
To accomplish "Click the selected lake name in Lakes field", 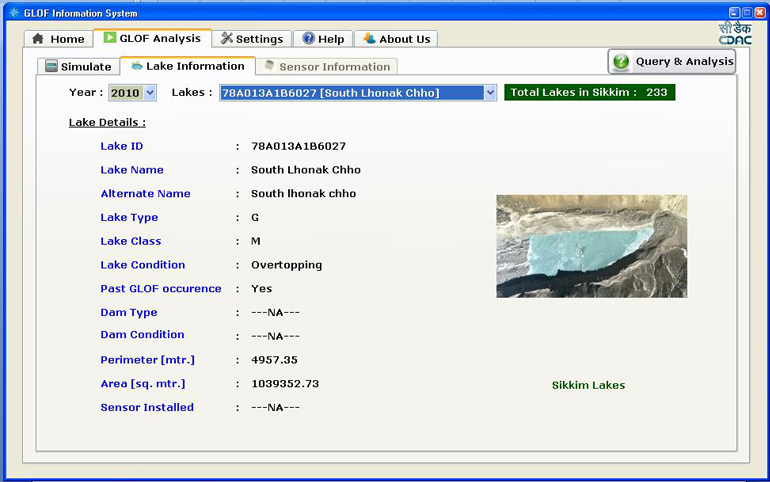I will pyautogui.click(x=330, y=93).
